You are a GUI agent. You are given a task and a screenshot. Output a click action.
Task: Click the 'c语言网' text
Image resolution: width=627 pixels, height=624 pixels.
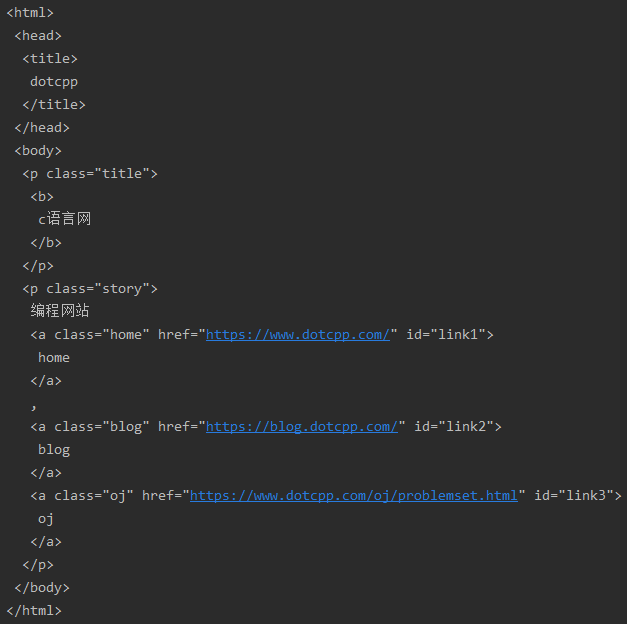click(65, 219)
